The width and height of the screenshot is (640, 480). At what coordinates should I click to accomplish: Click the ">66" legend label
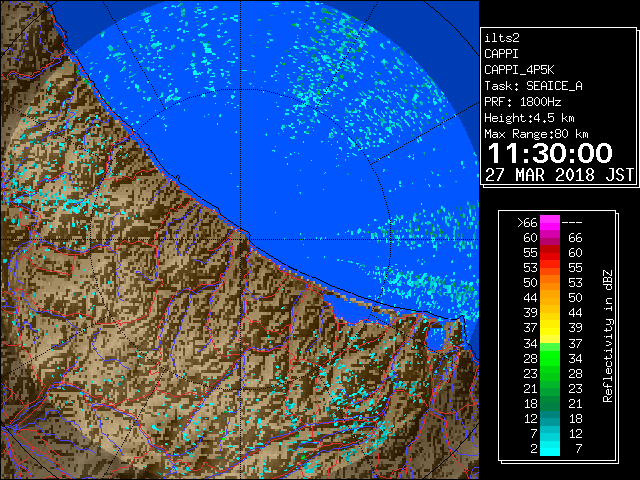click(527, 223)
